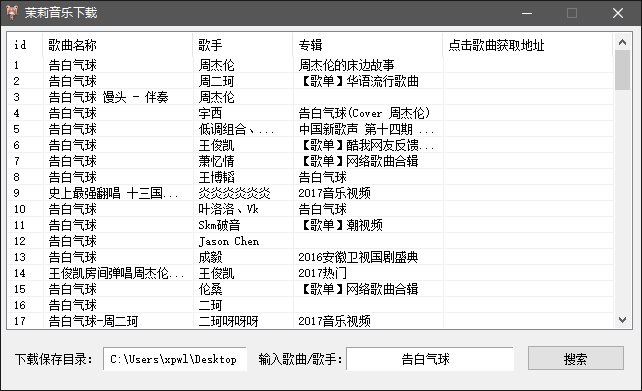Click the download save directory path field
The image size is (642, 391).
[x=175, y=359]
